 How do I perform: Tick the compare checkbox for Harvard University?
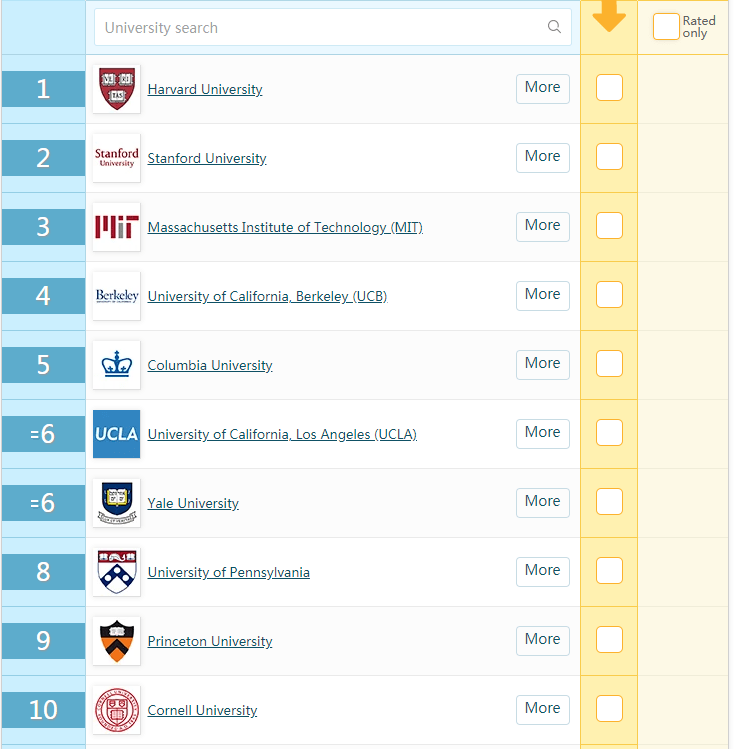[x=609, y=87]
